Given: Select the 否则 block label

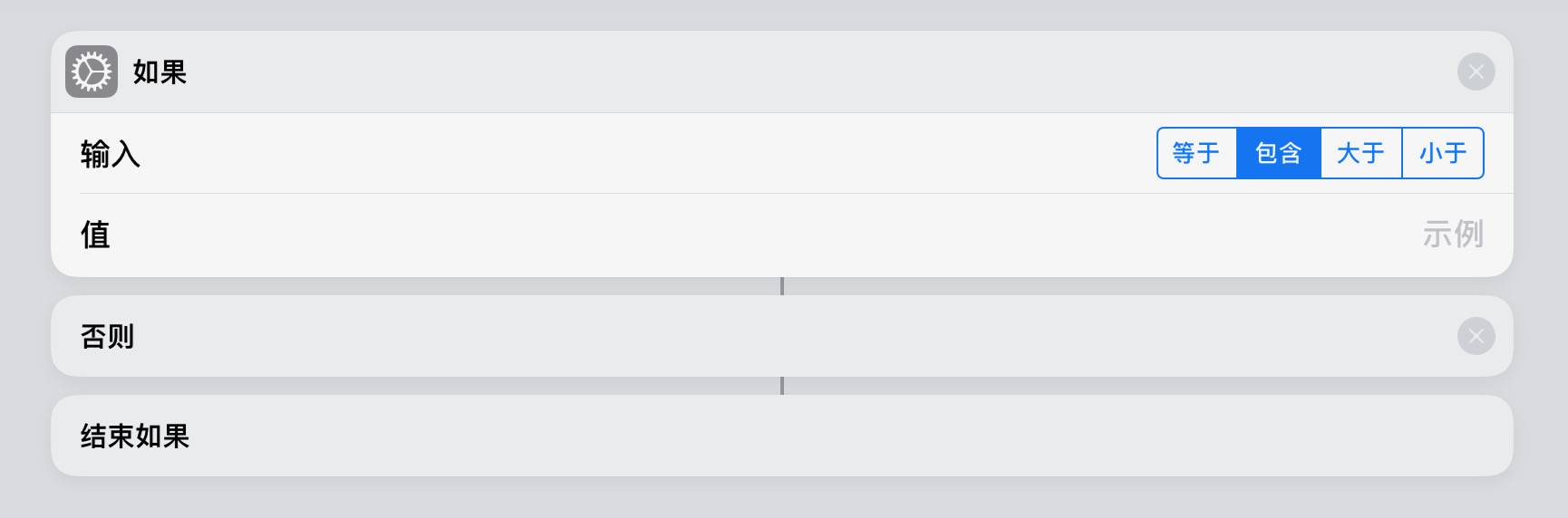Looking at the screenshot, I should pos(107,336).
